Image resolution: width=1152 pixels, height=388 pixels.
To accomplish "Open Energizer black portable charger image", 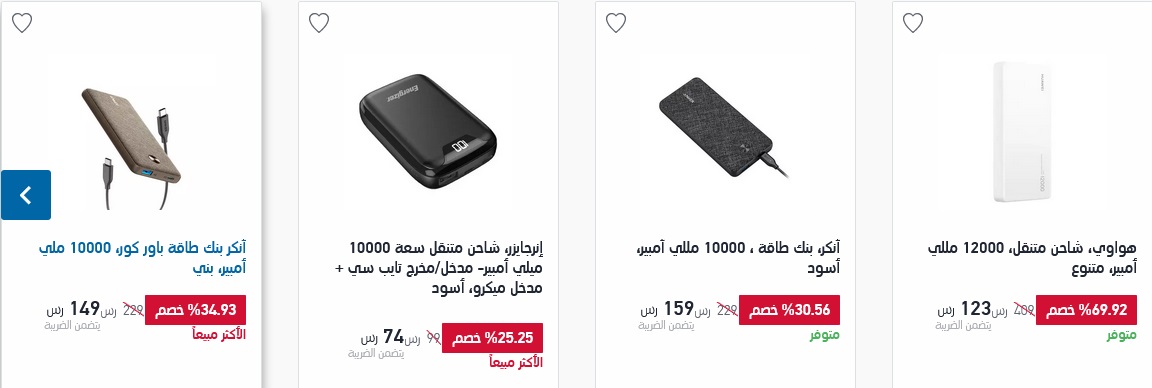I will (x=428, y=131).
